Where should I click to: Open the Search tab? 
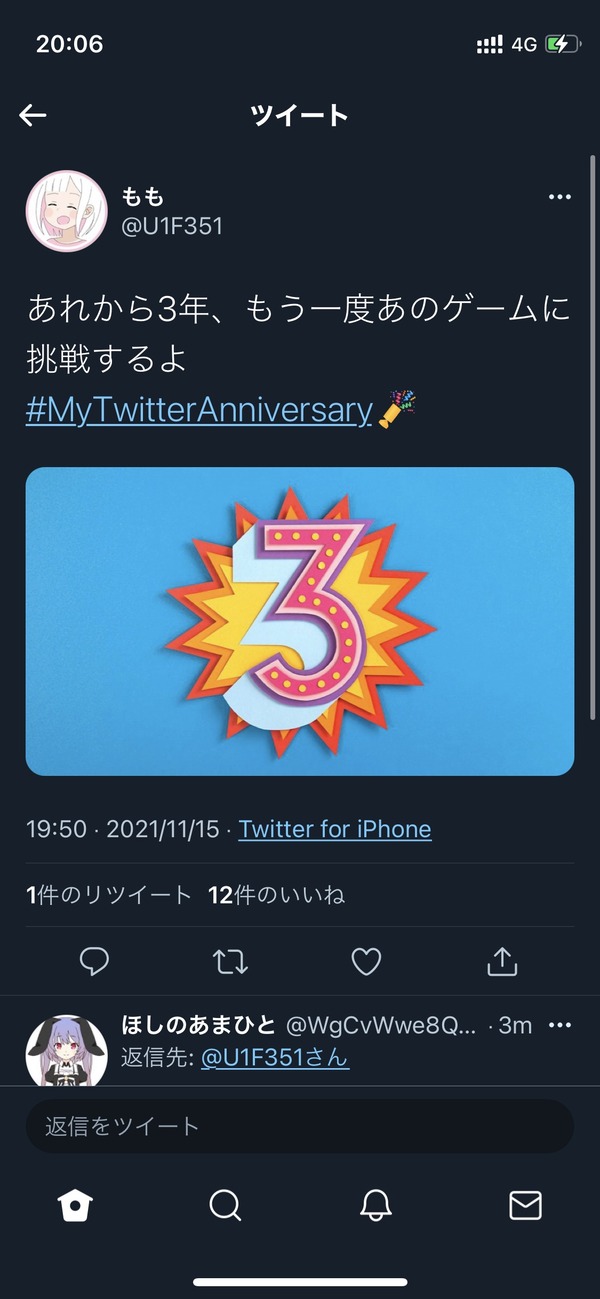[x=225, y=1206]
